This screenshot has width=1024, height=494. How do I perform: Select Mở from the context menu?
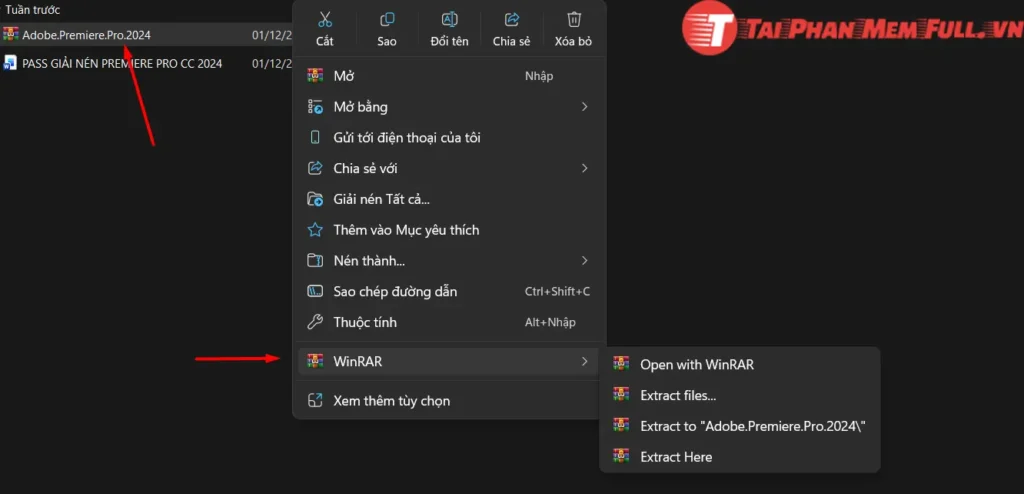click(448, 76)
